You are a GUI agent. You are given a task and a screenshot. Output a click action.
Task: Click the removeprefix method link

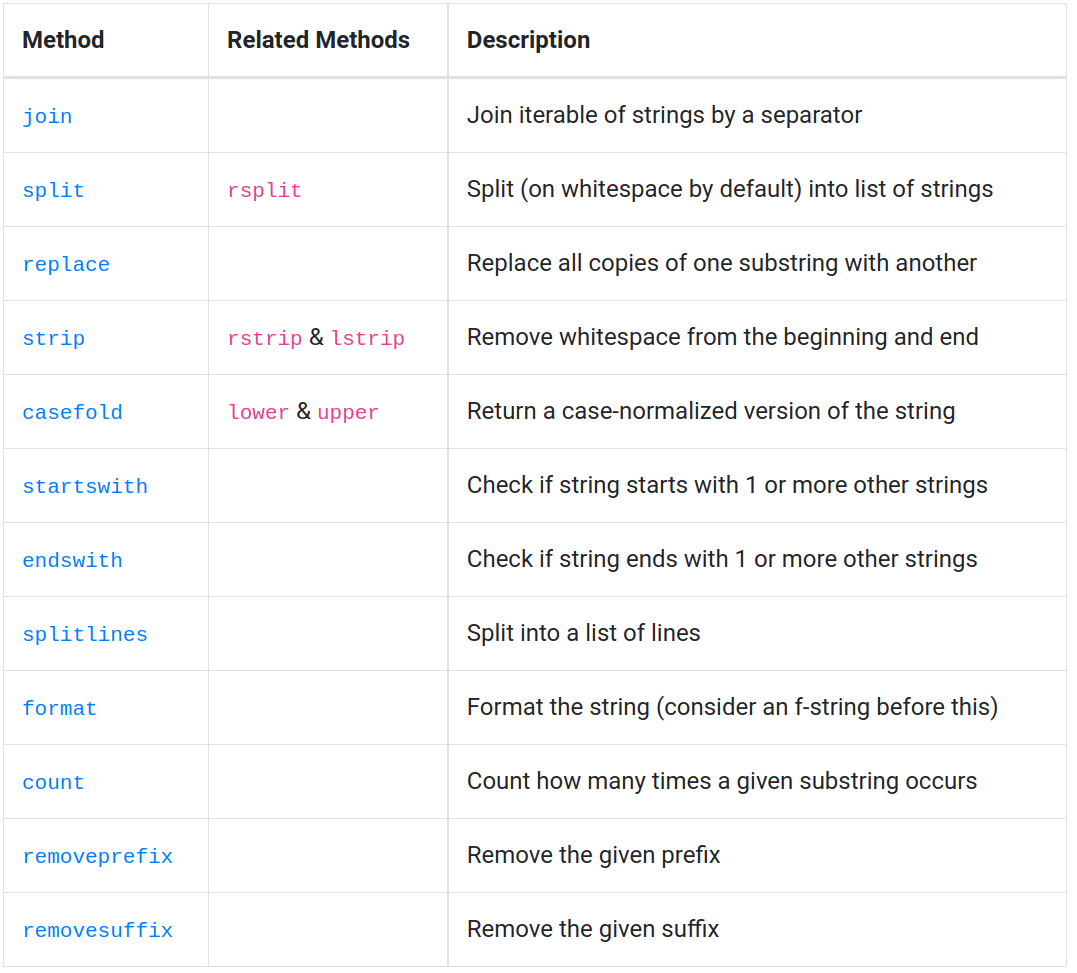[x=97, y=856]
